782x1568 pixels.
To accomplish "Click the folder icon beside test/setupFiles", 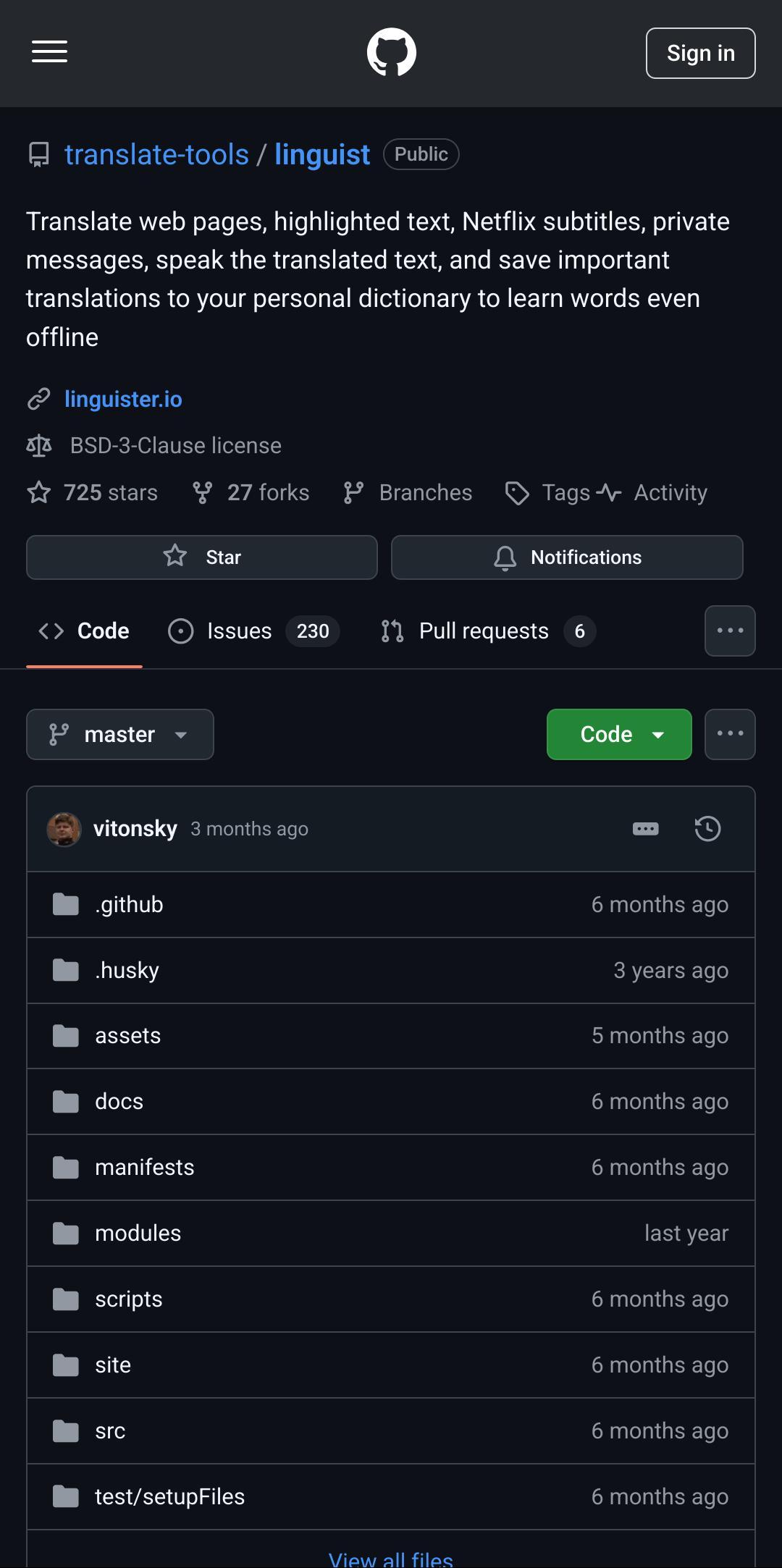I will click(x=66, y=1497).
